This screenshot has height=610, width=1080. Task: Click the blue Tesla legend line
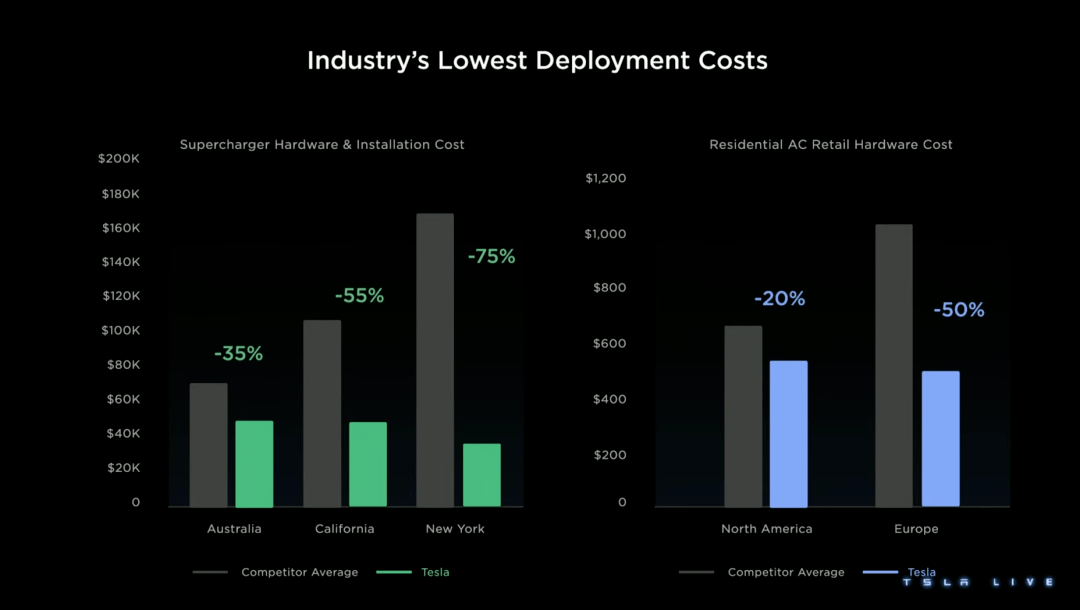click(x=880, y=572)
